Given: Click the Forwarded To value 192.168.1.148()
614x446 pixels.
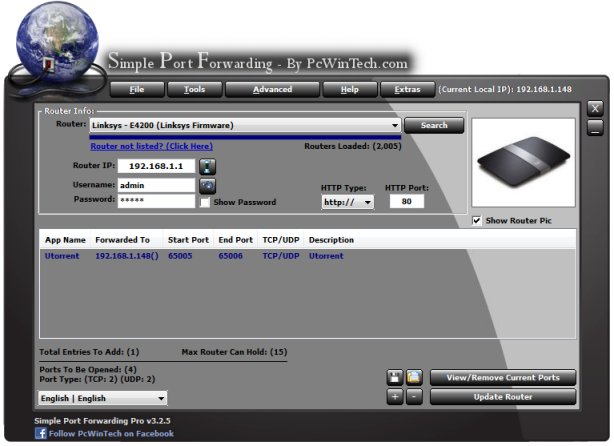Looking at the screenshot, I should click(127, 256).
